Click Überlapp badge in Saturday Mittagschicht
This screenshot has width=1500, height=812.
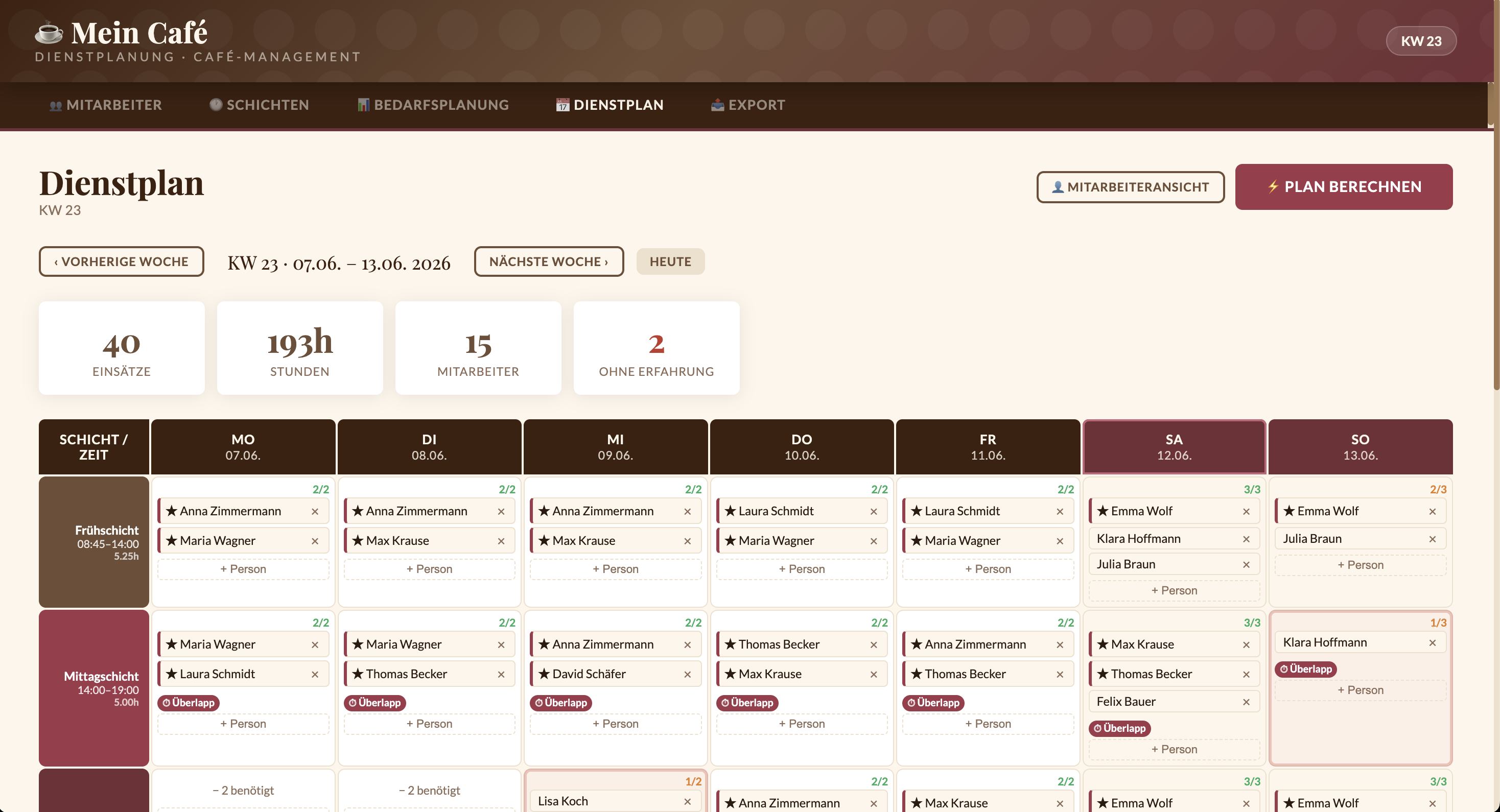1120,728
